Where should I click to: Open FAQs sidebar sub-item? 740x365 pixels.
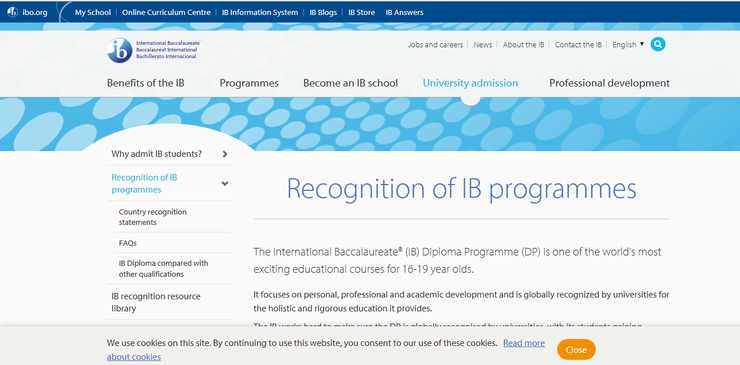point(128,243)
